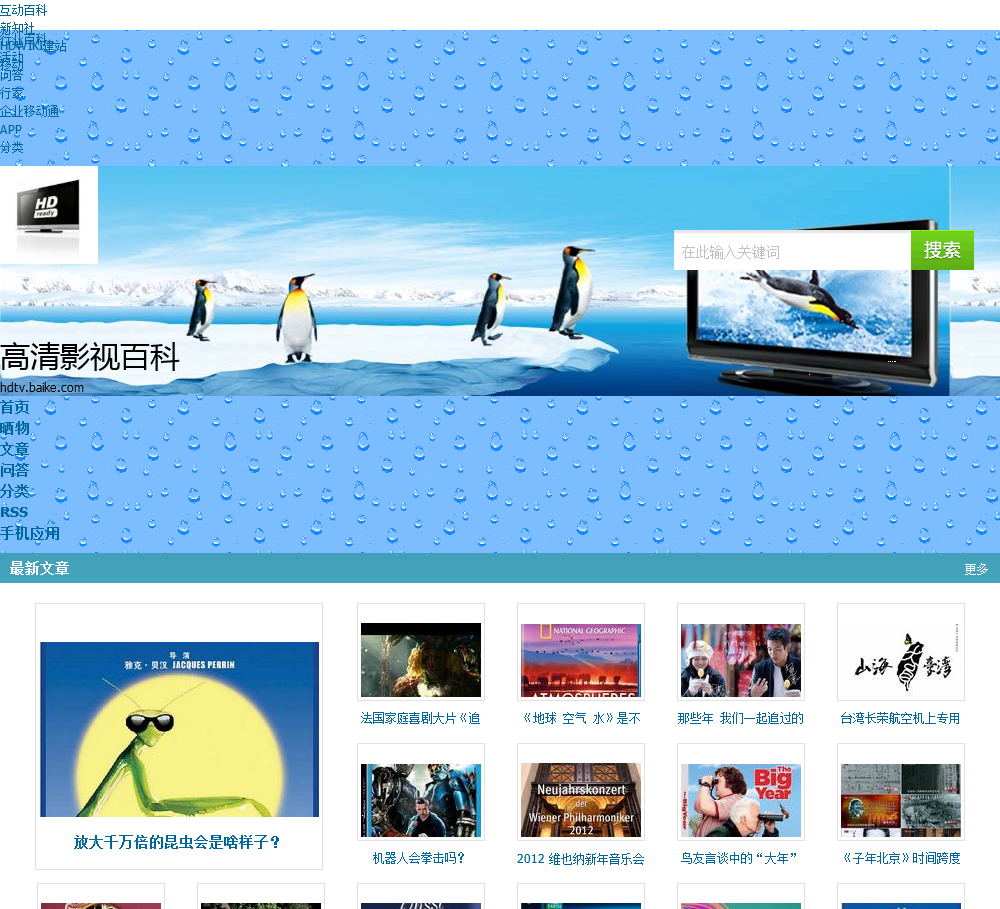Image resolution: width=1000 pixels, height=909 pixels.
Task: Open the 《子午北京》时间跨度 article link
Action: 901,859
